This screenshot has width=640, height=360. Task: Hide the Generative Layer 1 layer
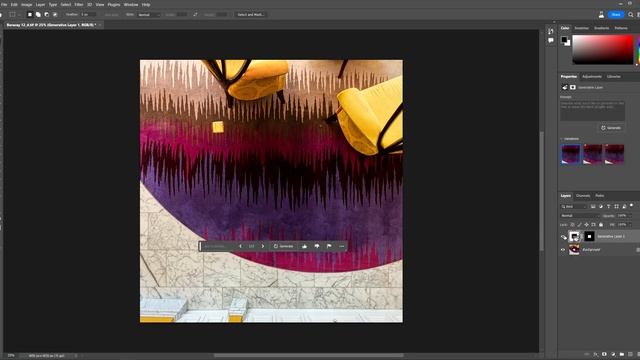563,236
